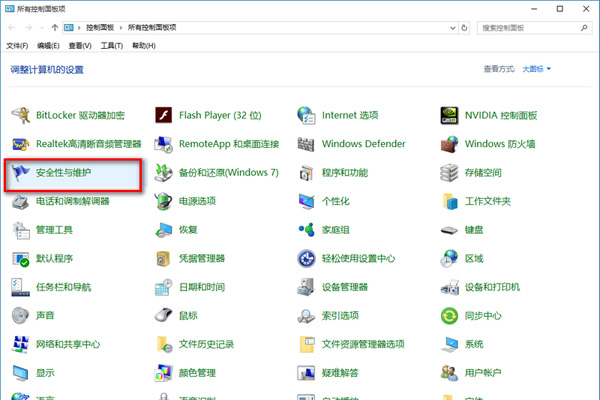This screenshot has height=400, width=600.
Task: Open the 同步中心 item
Action: click(484, 317)
